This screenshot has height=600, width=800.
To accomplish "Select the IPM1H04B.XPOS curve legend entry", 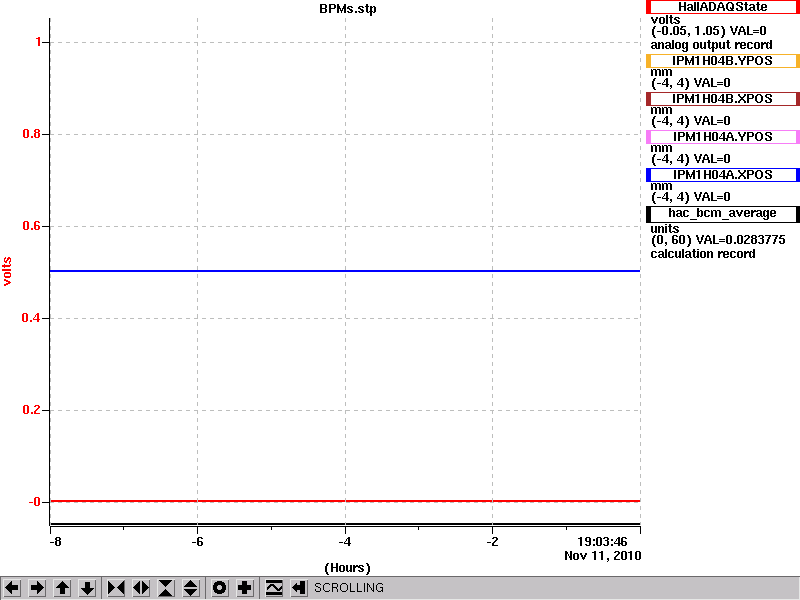I will 722,98.
